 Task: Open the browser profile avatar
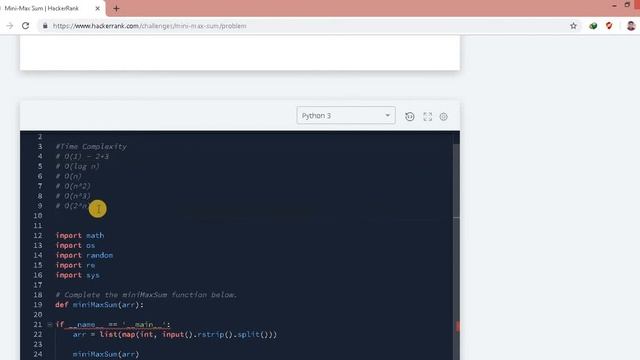click(x=631, y=26)
